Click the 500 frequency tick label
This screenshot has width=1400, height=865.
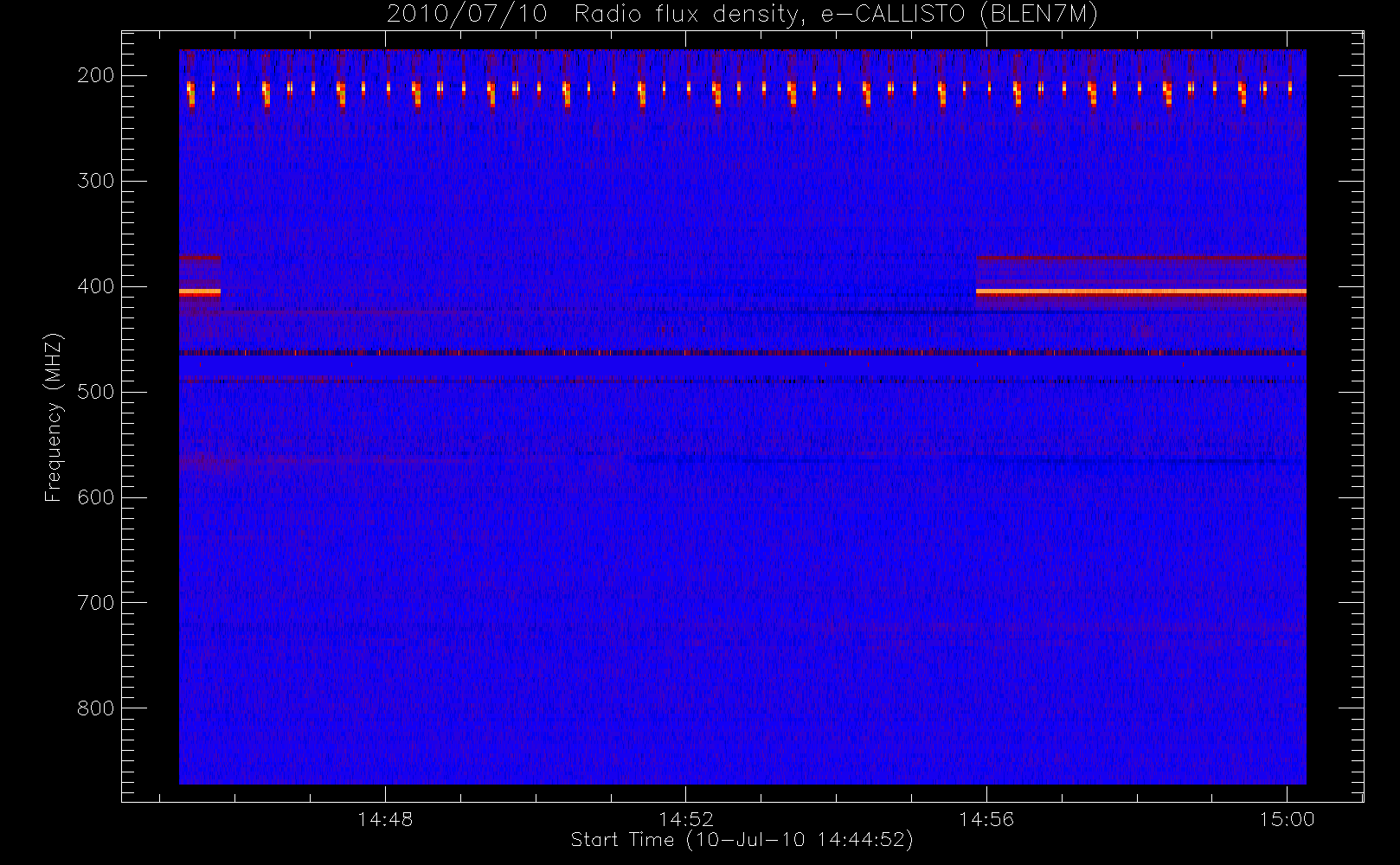(x=96, y=392)
